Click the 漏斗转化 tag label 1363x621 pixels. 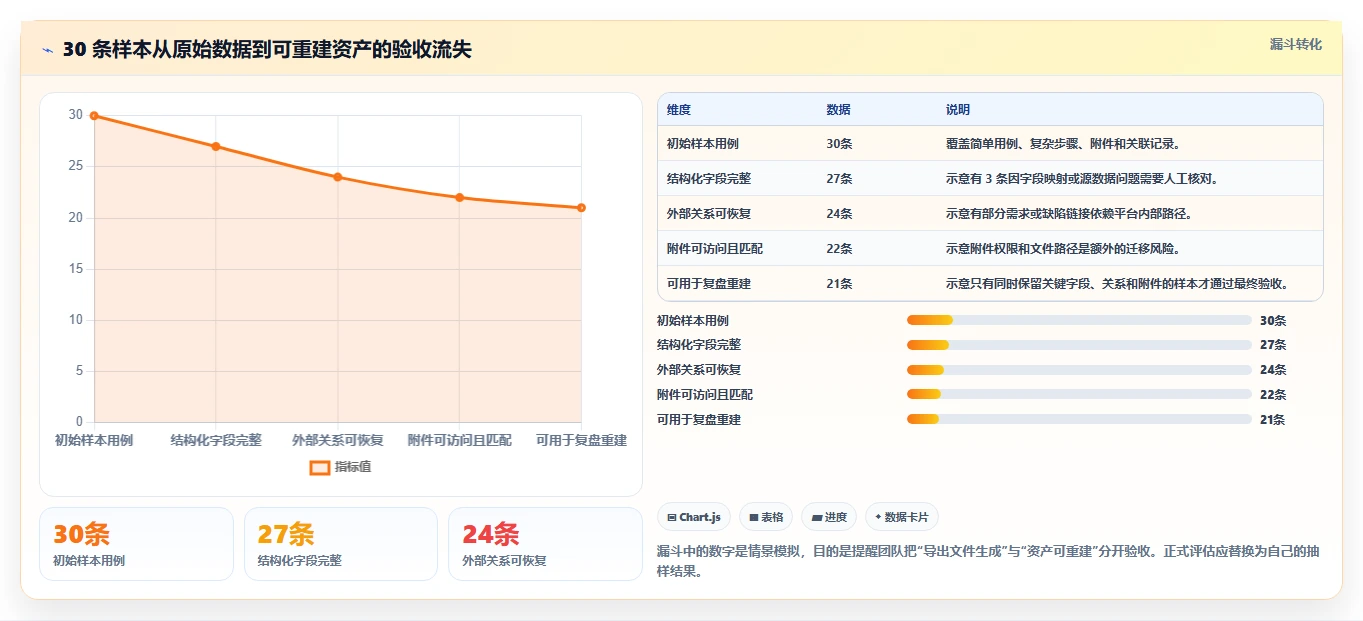click(x=1296, y=44)
